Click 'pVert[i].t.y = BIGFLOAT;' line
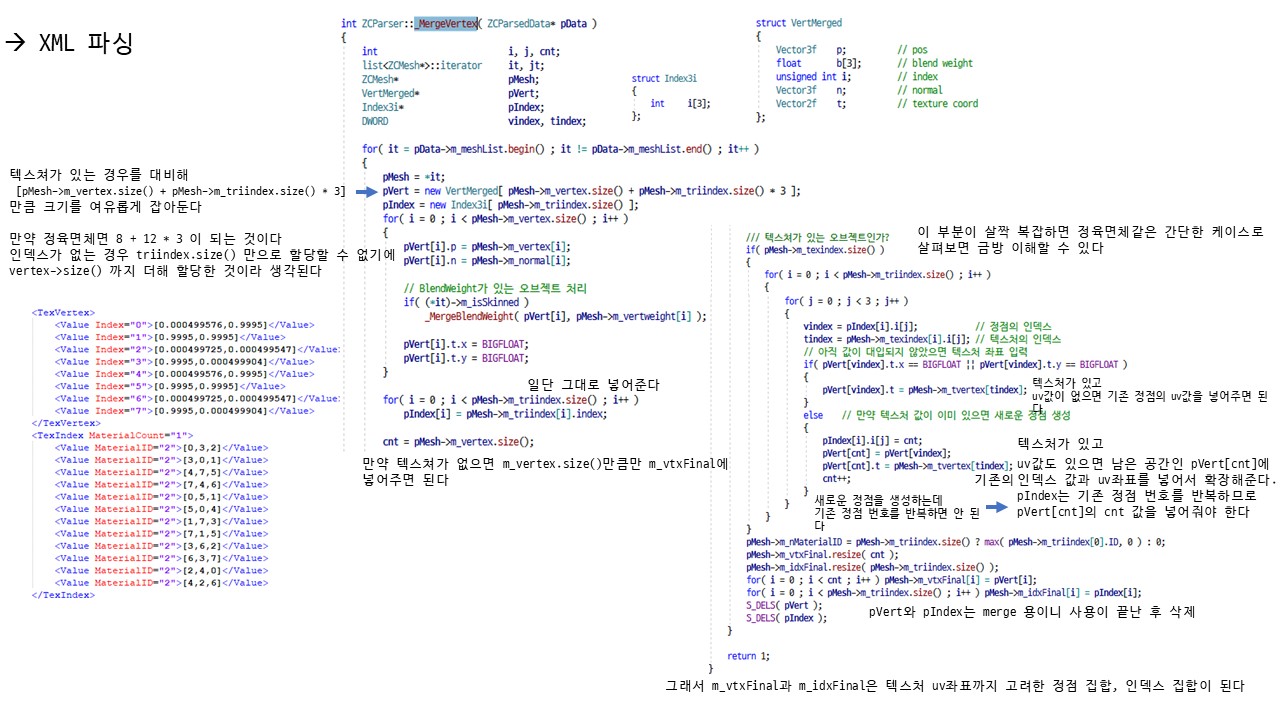This screenshot has height=720, width=1280. tap(465, 357)
